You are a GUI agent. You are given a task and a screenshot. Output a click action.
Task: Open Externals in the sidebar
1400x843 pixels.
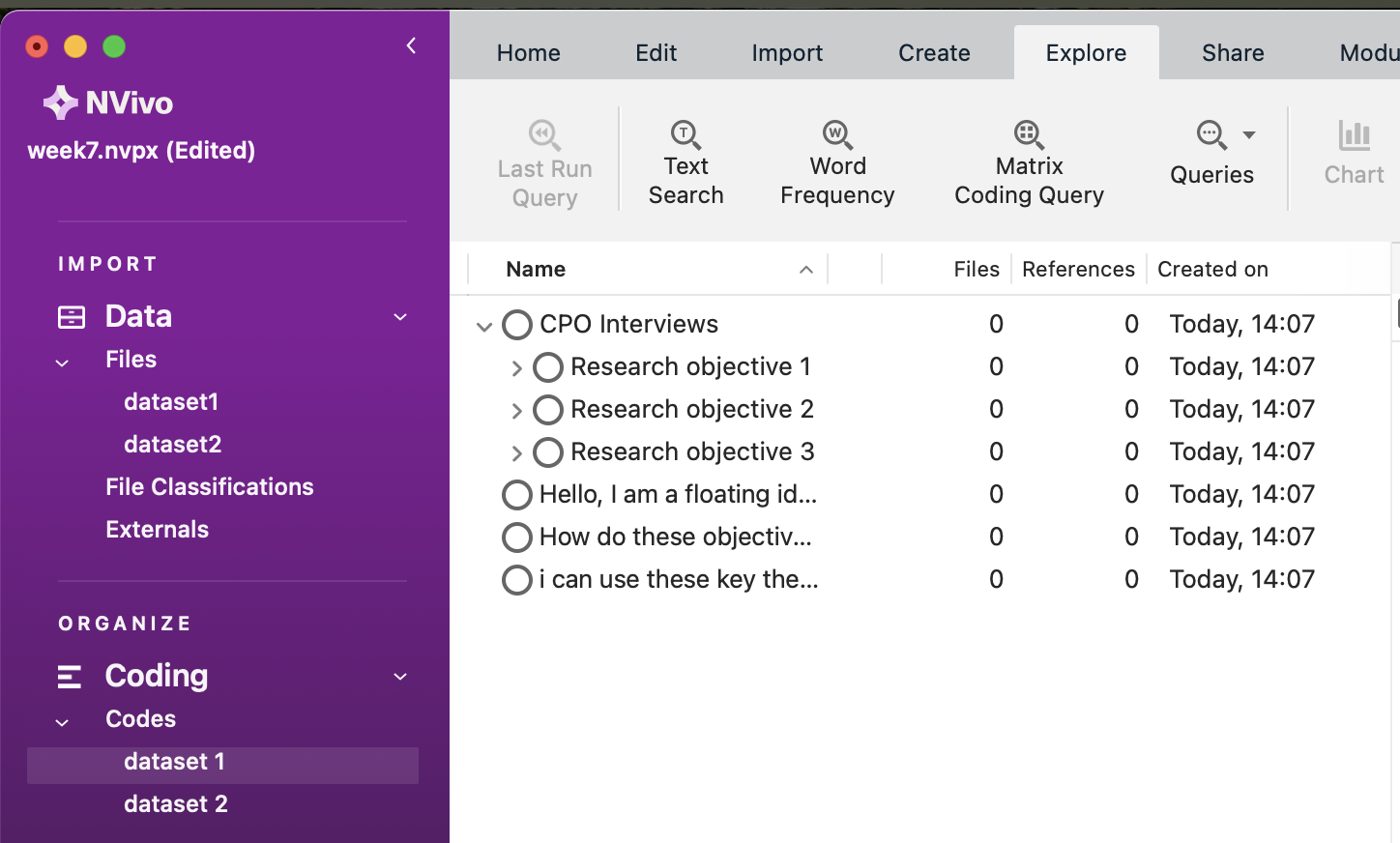coord(157,529)
